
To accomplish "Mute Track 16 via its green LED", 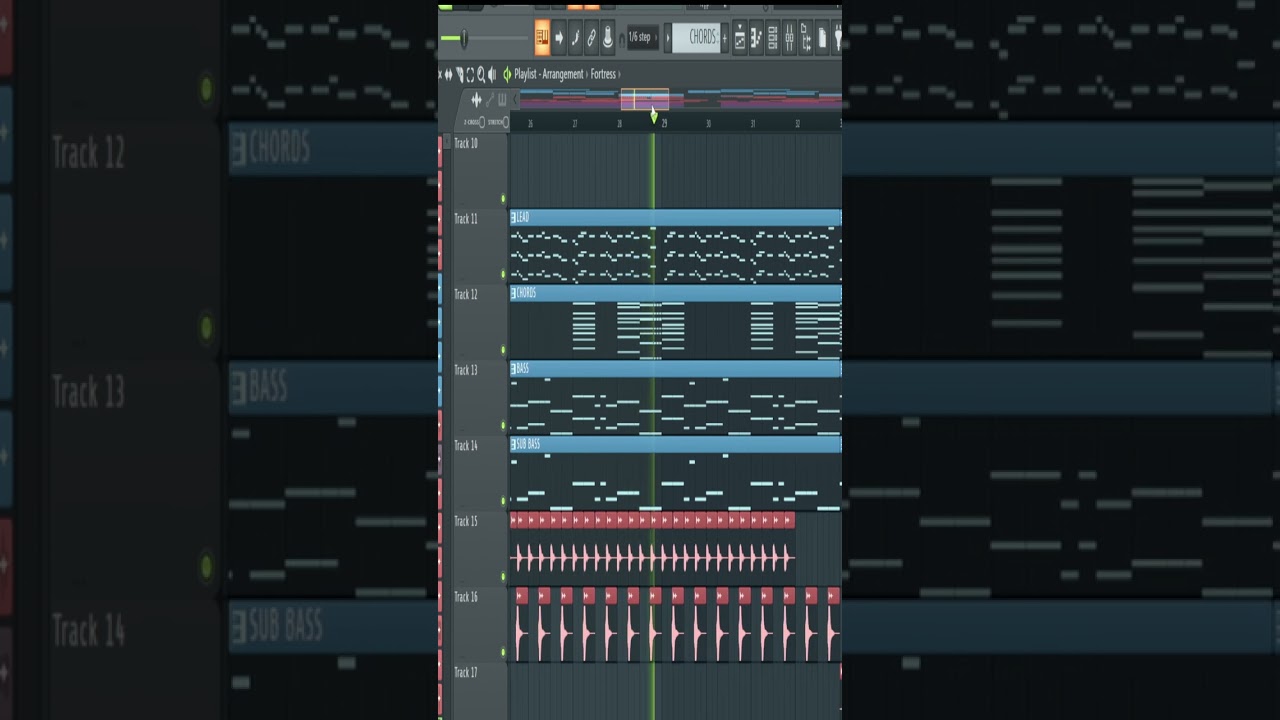I will click(x=503, y=652).
